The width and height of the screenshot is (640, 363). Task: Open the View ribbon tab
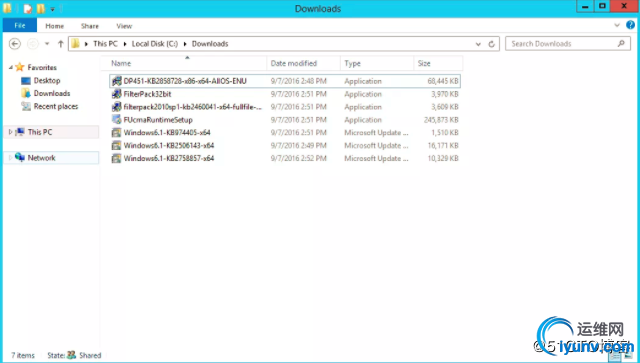click(124, 26)
